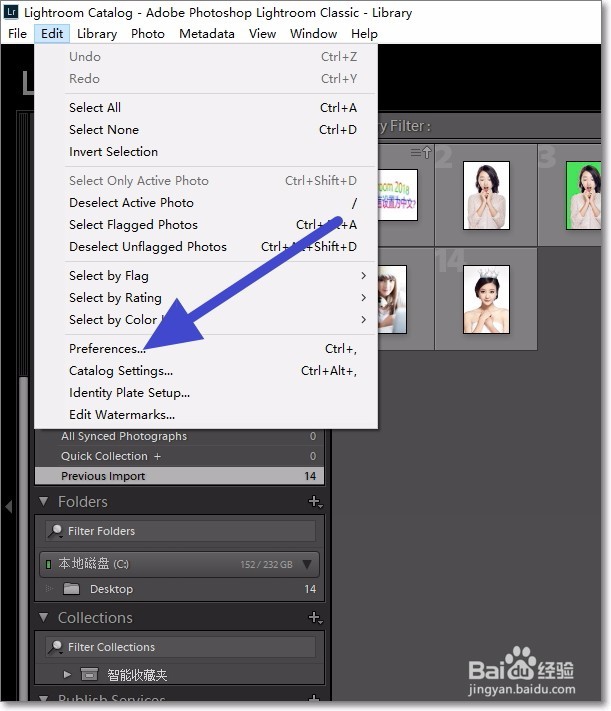Click the 152 / 232 GB disk space text
The height and width of the screenshot is (711, 611).
266,565
